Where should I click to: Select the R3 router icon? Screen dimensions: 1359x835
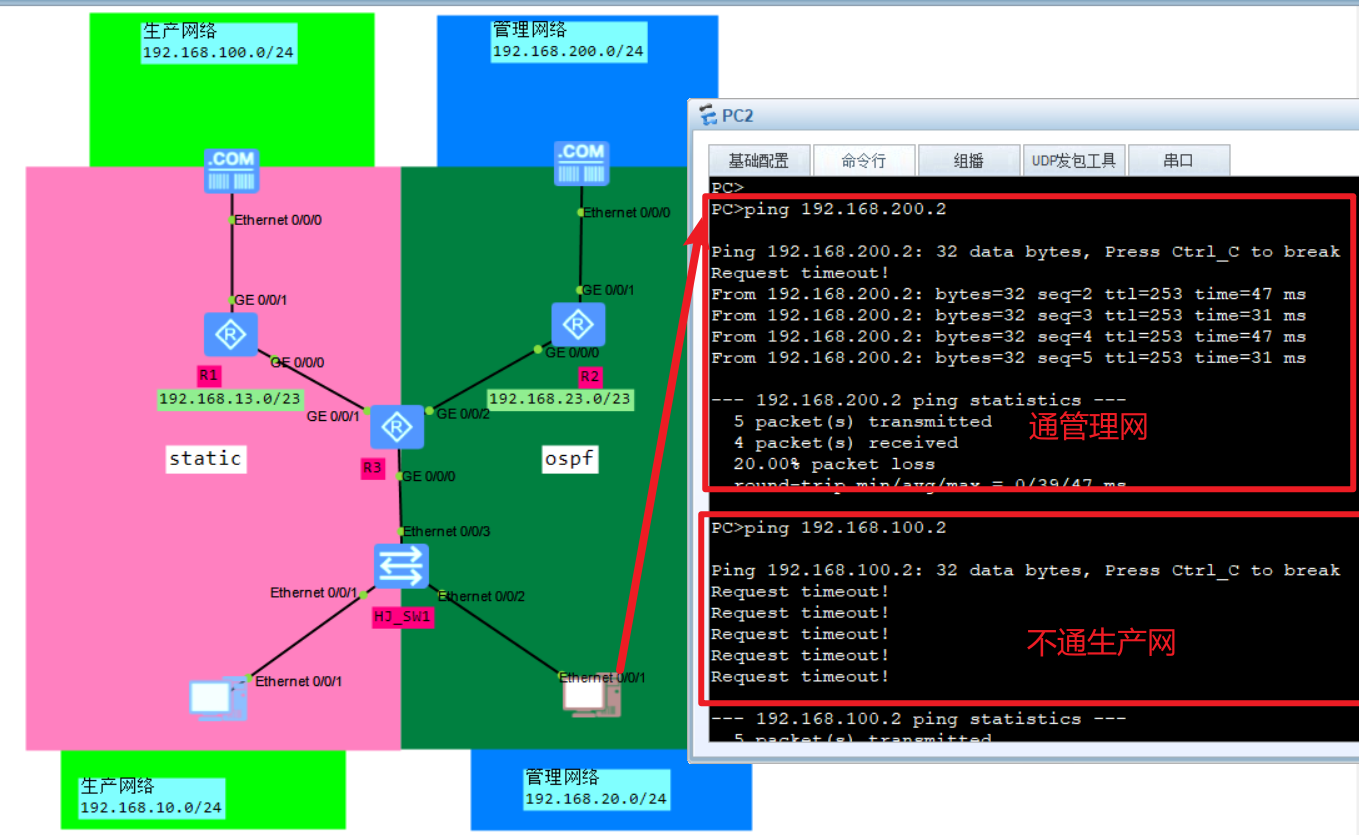coord(397,427)
